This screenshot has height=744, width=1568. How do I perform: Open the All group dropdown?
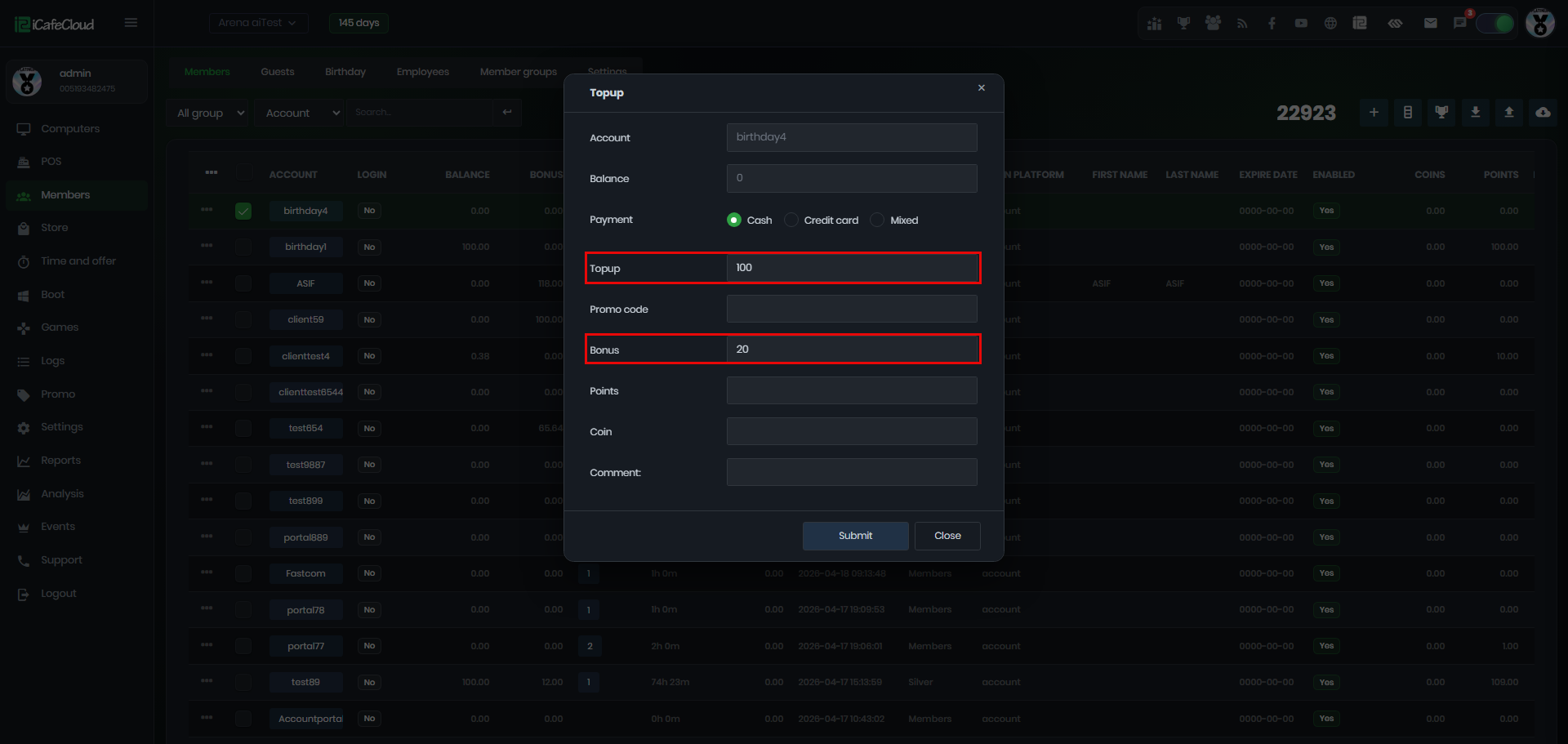tap(208, 113)
